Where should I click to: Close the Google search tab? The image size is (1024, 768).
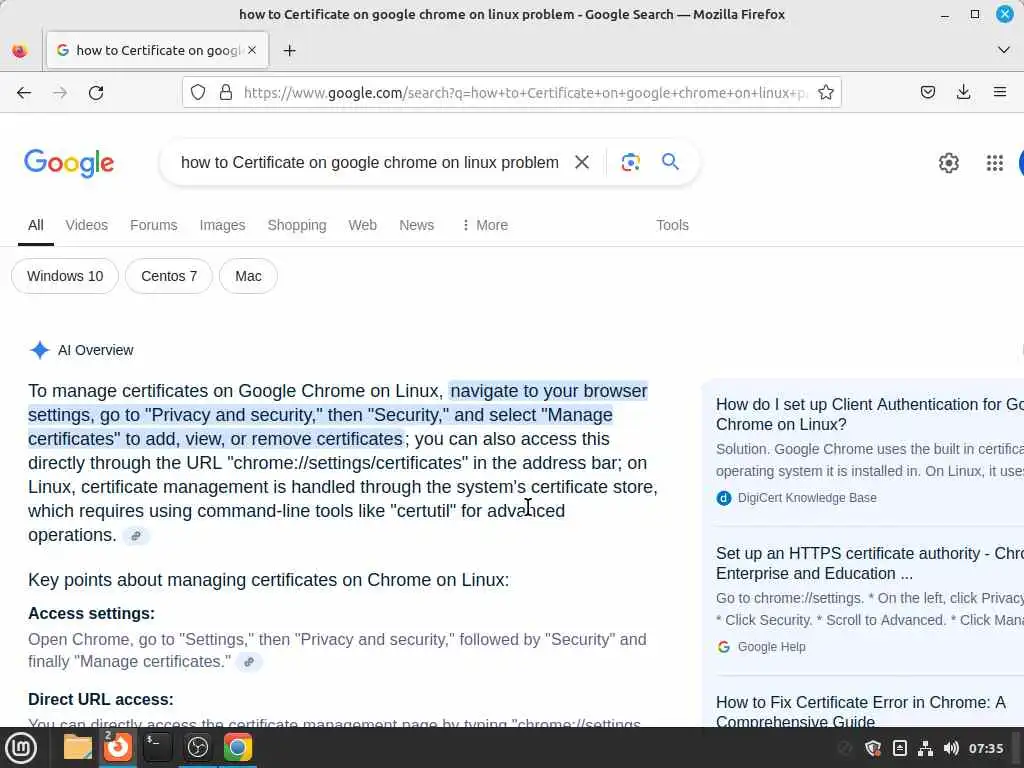252,50
